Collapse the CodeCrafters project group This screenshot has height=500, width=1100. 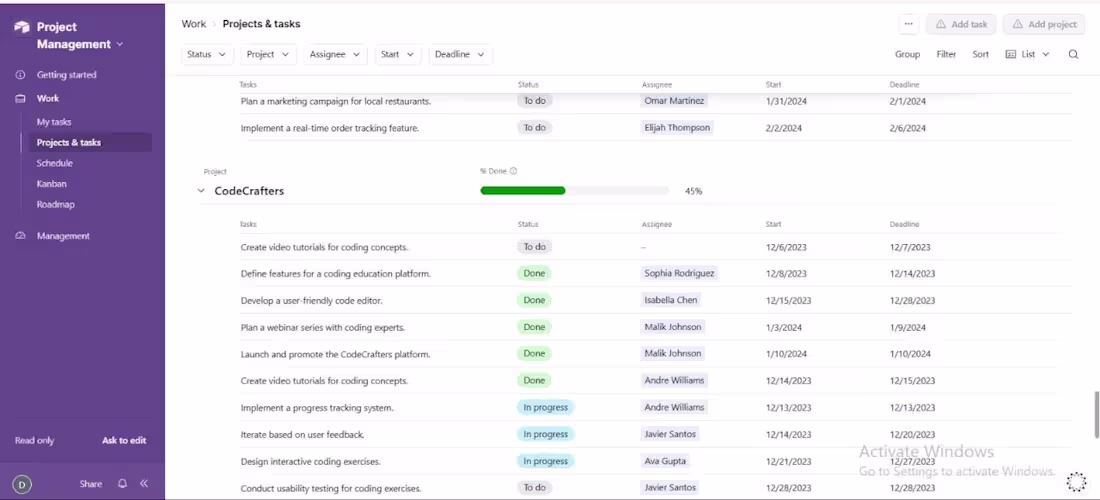pos(201,191)
